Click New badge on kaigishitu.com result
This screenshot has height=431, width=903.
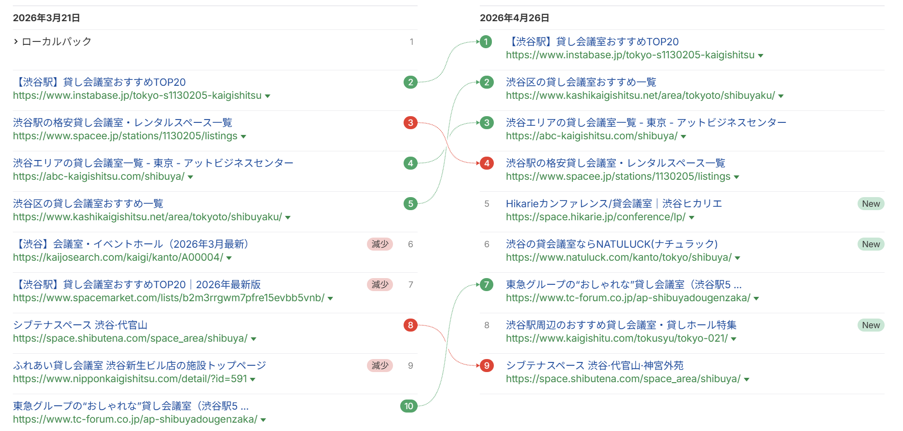(871, 325)
